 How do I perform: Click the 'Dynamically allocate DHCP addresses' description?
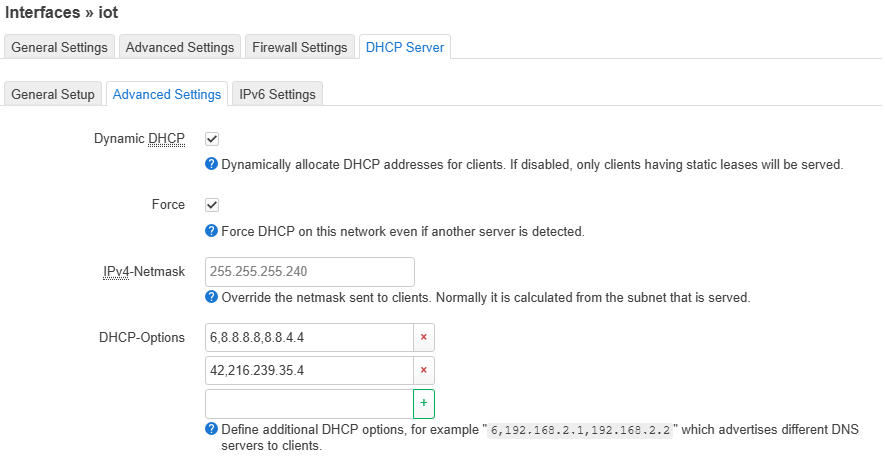click(x=532, y=165)
